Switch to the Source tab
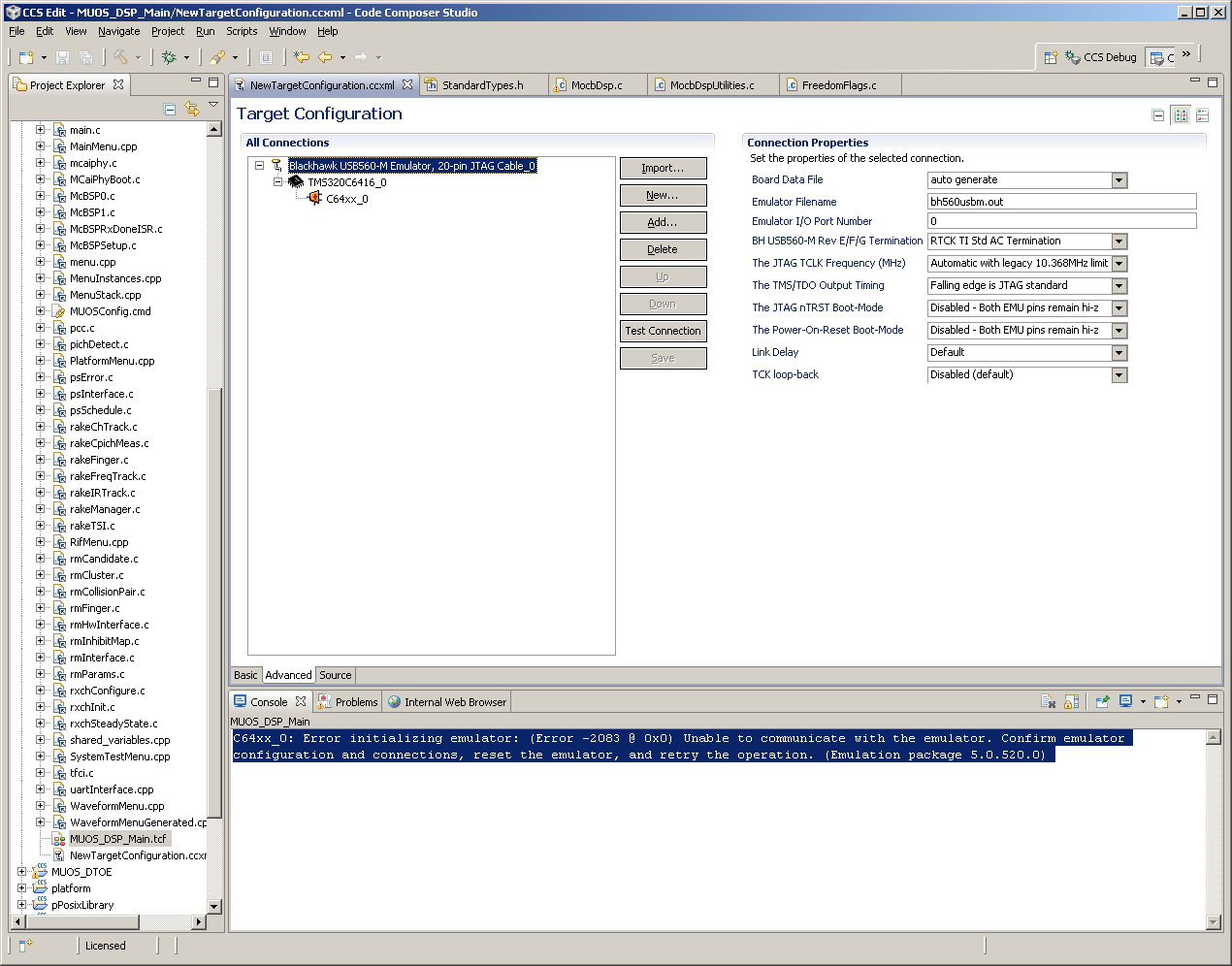 [x=336, y=675]
